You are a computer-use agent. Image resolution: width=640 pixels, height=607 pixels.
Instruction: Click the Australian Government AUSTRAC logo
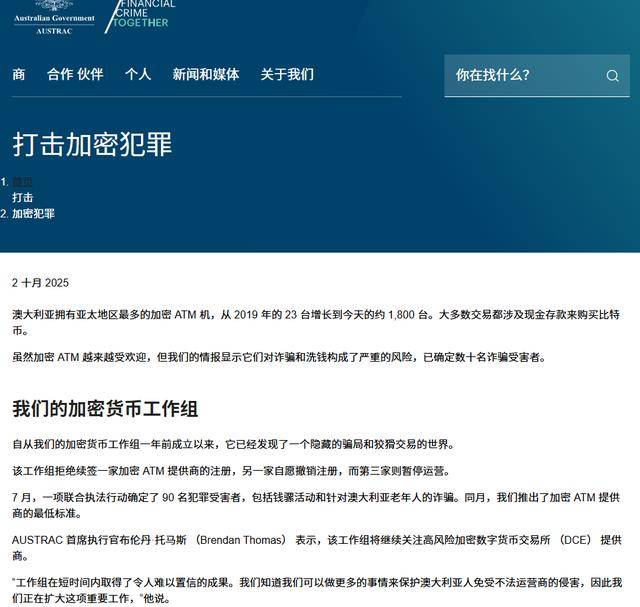(54, 17)
